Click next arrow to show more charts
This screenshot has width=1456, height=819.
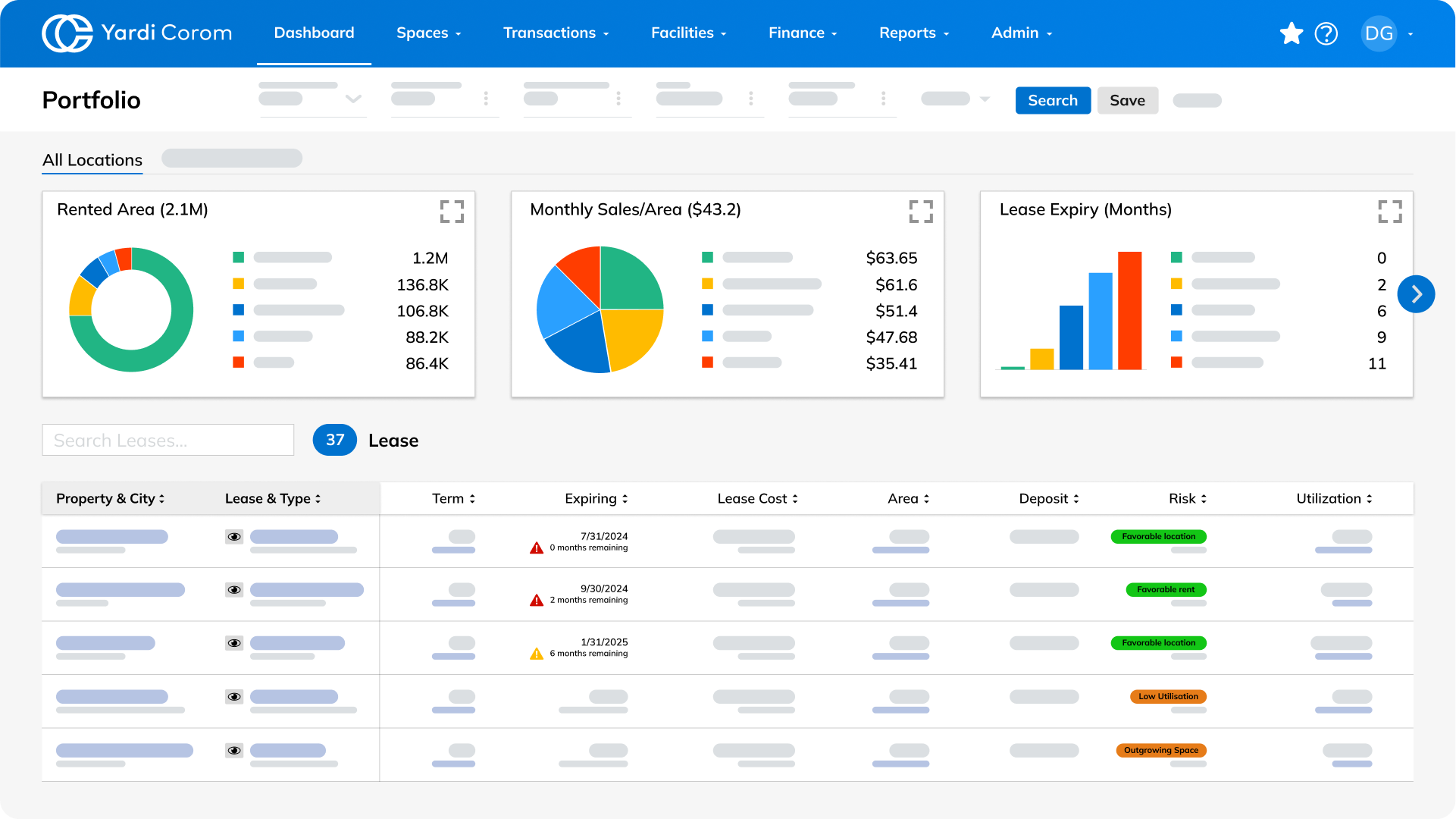[x=1416, y=294]
